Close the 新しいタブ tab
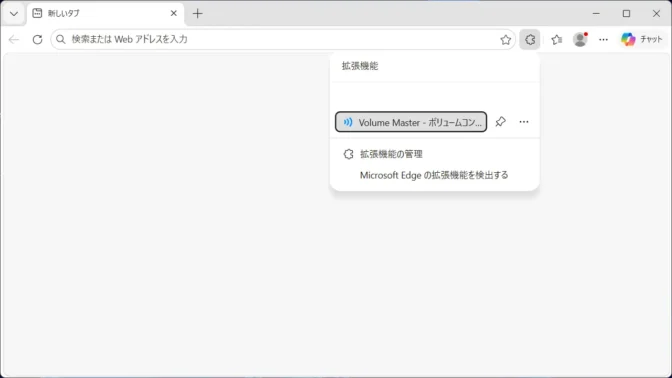The height and width of the screenshot is (378, 672). (x=174, y=14)
